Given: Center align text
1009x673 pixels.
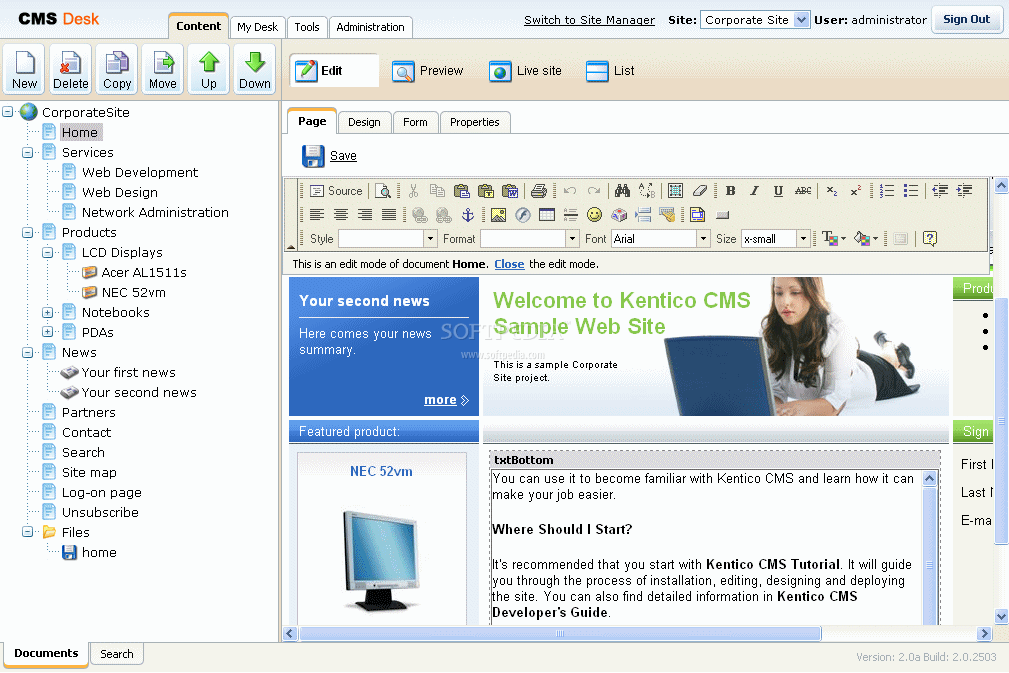Looking at the screenshot, I should point(341,215).
